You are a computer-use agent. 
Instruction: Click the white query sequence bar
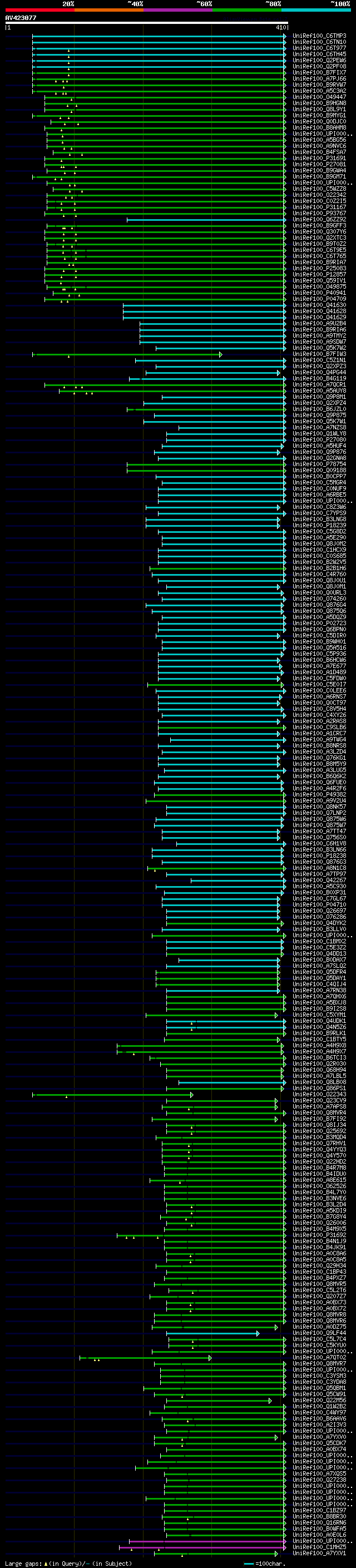coord(147,22)
